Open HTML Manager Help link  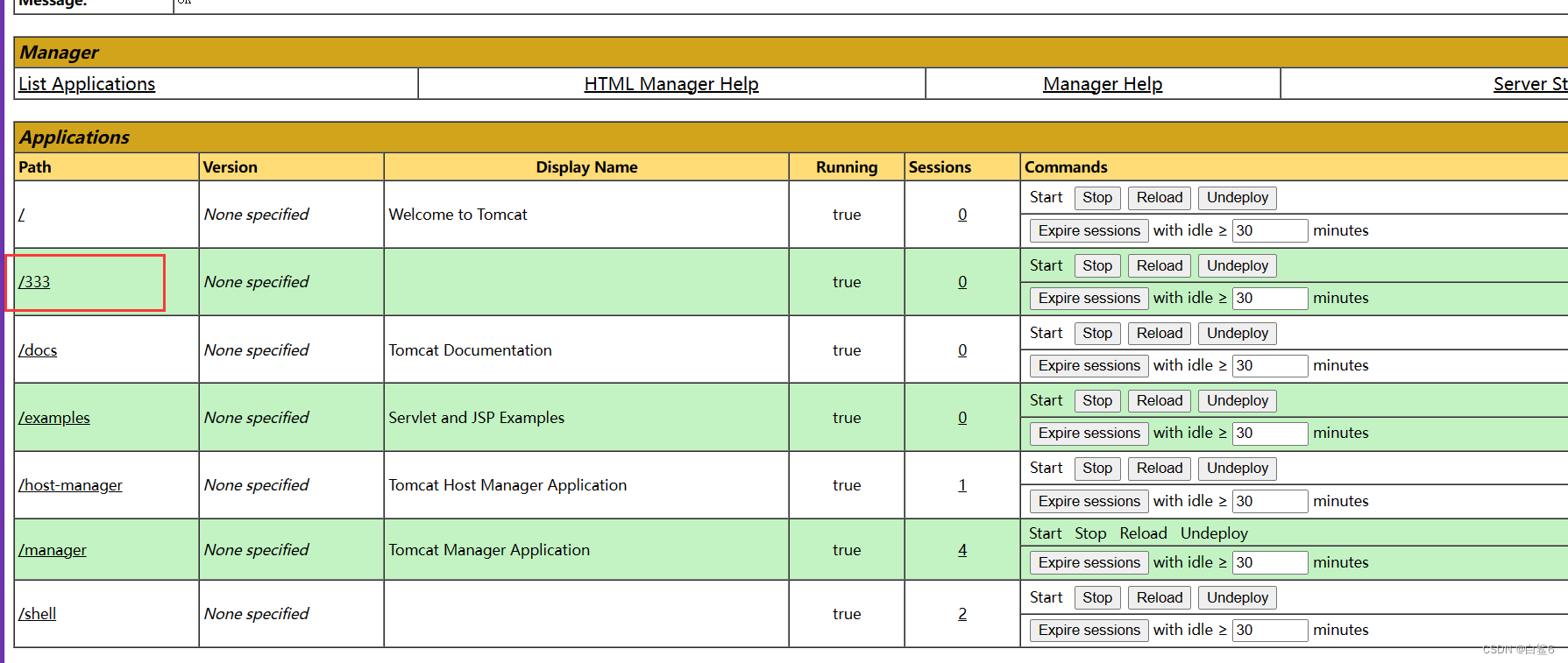tap(671, 84)
